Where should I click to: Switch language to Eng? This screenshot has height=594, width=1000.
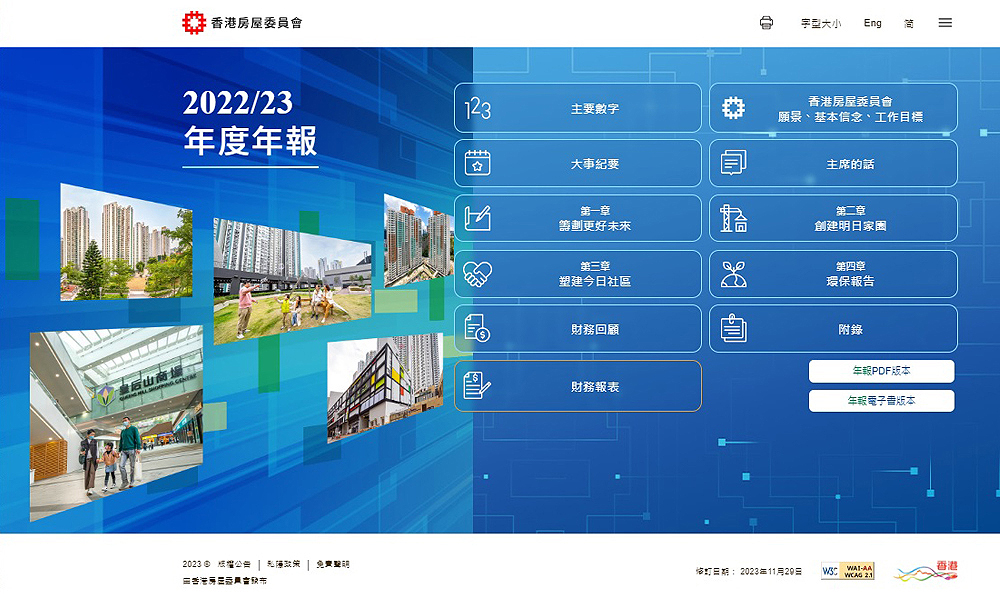872,23
